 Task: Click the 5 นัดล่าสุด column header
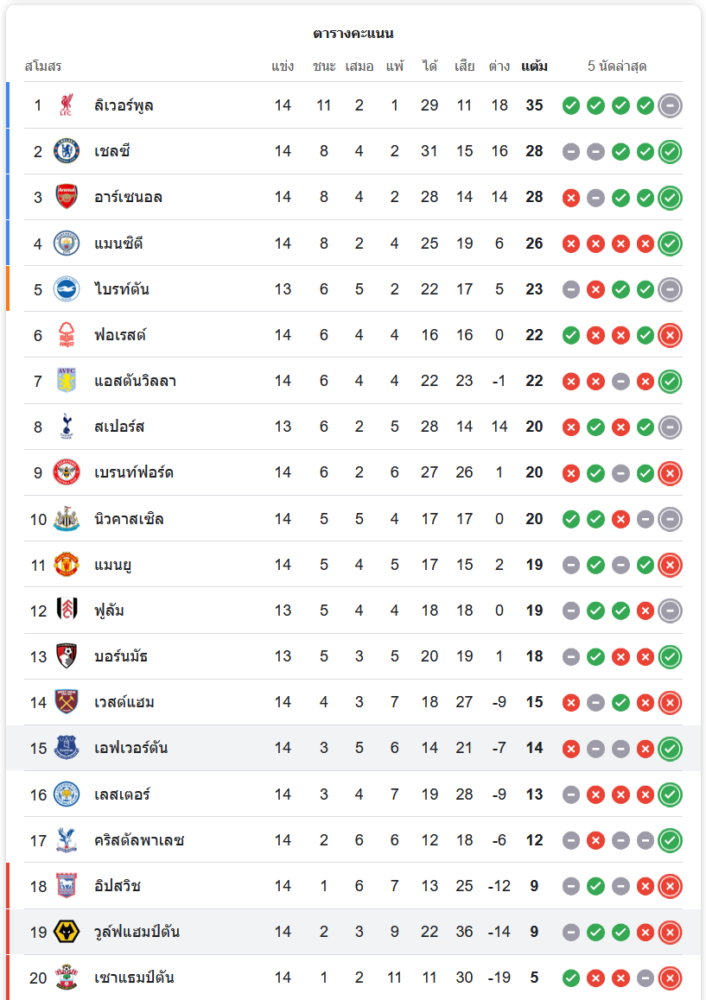pyautogui.click(x=617, y=67)
